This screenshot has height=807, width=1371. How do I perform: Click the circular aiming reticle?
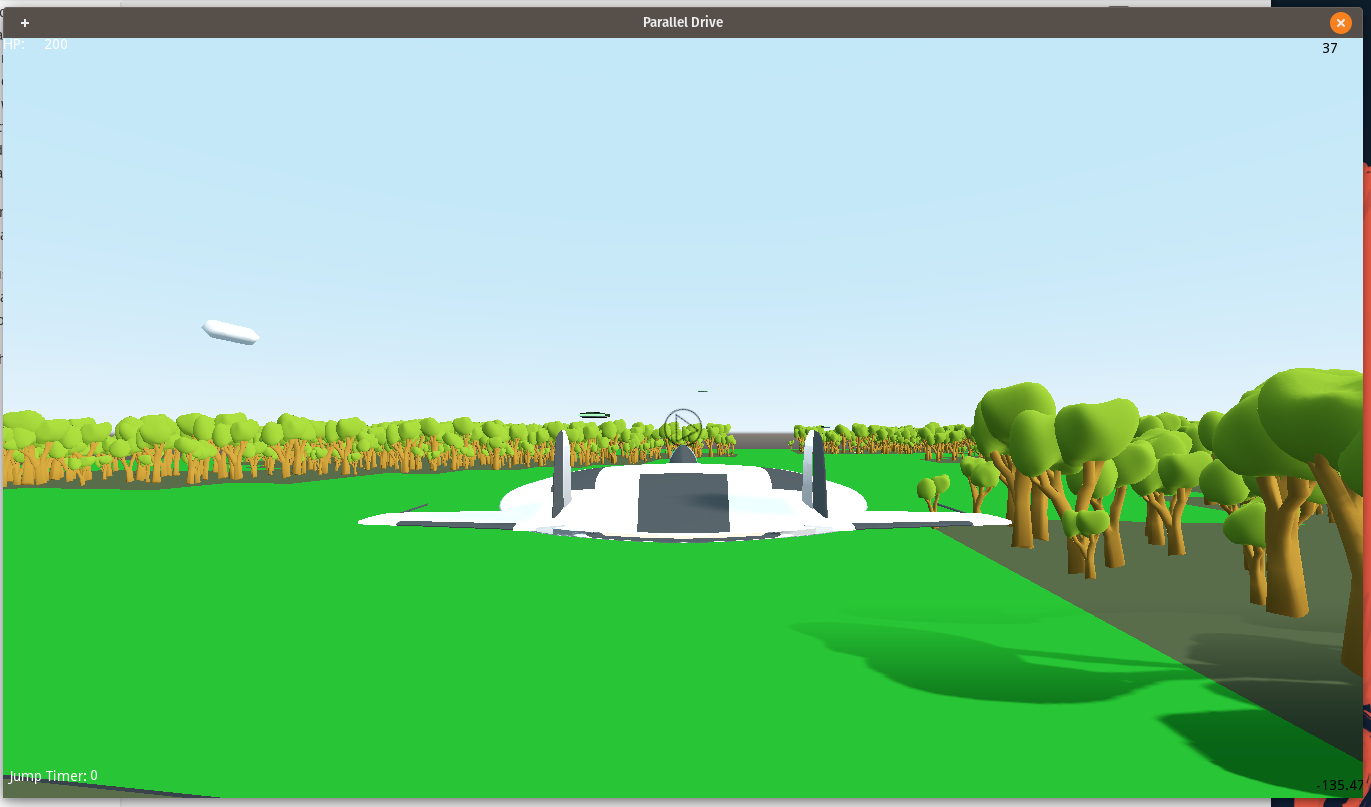(682, 427)
